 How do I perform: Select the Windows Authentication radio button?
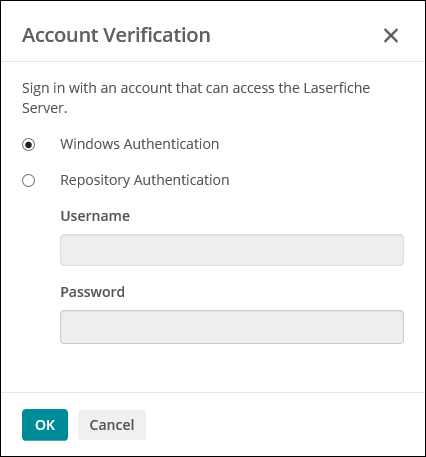click(28, 144)
